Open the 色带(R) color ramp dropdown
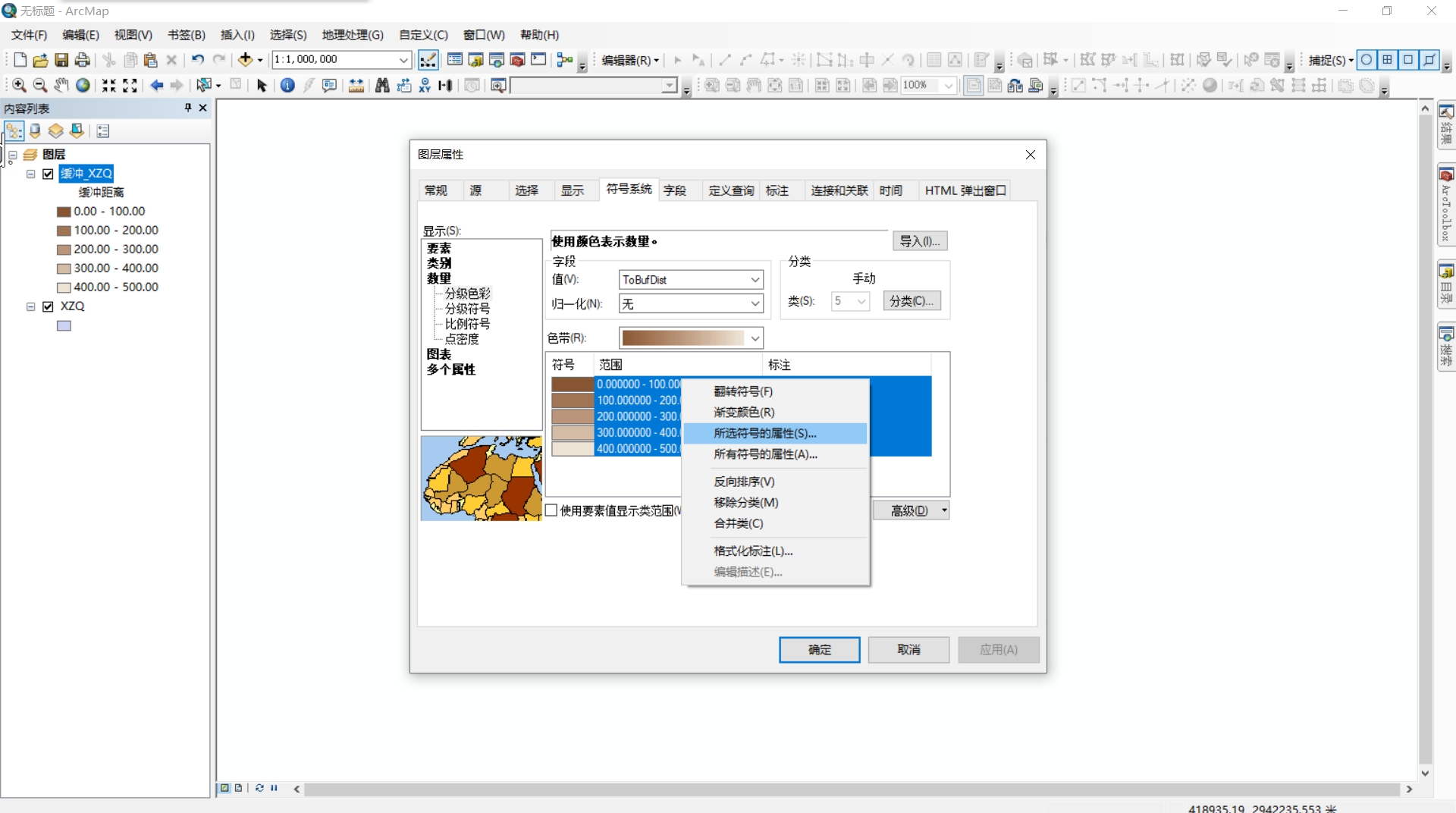The height and width of the screenshot is (813, 1456). tap(755, 338)
